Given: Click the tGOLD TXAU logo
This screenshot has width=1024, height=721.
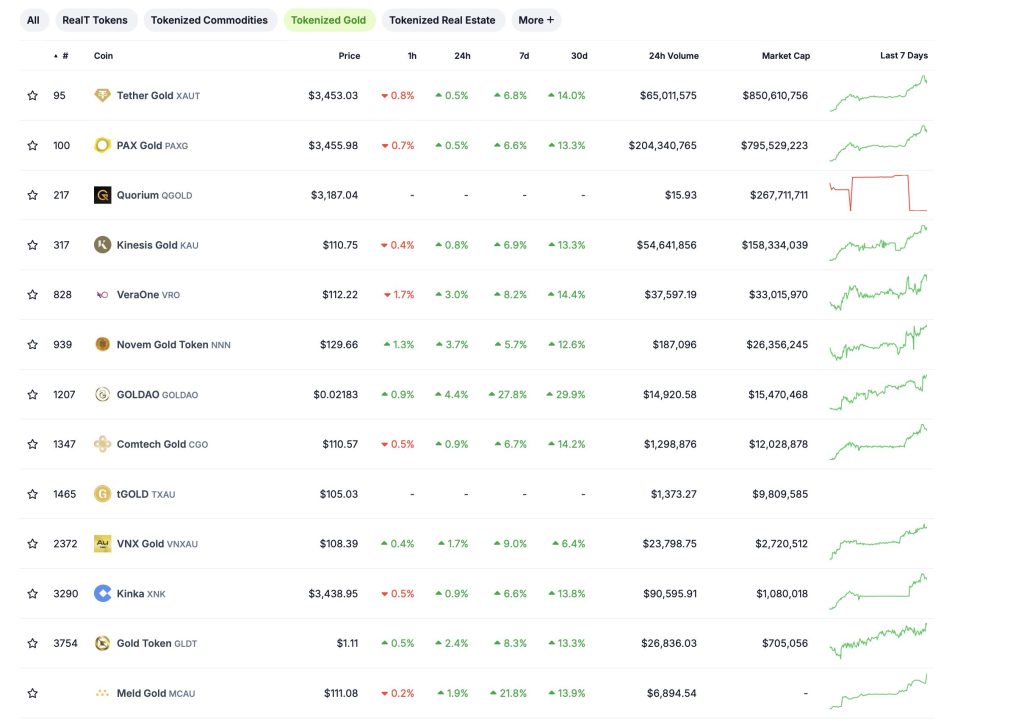Looking at the screenshot, I should (103, 494).
